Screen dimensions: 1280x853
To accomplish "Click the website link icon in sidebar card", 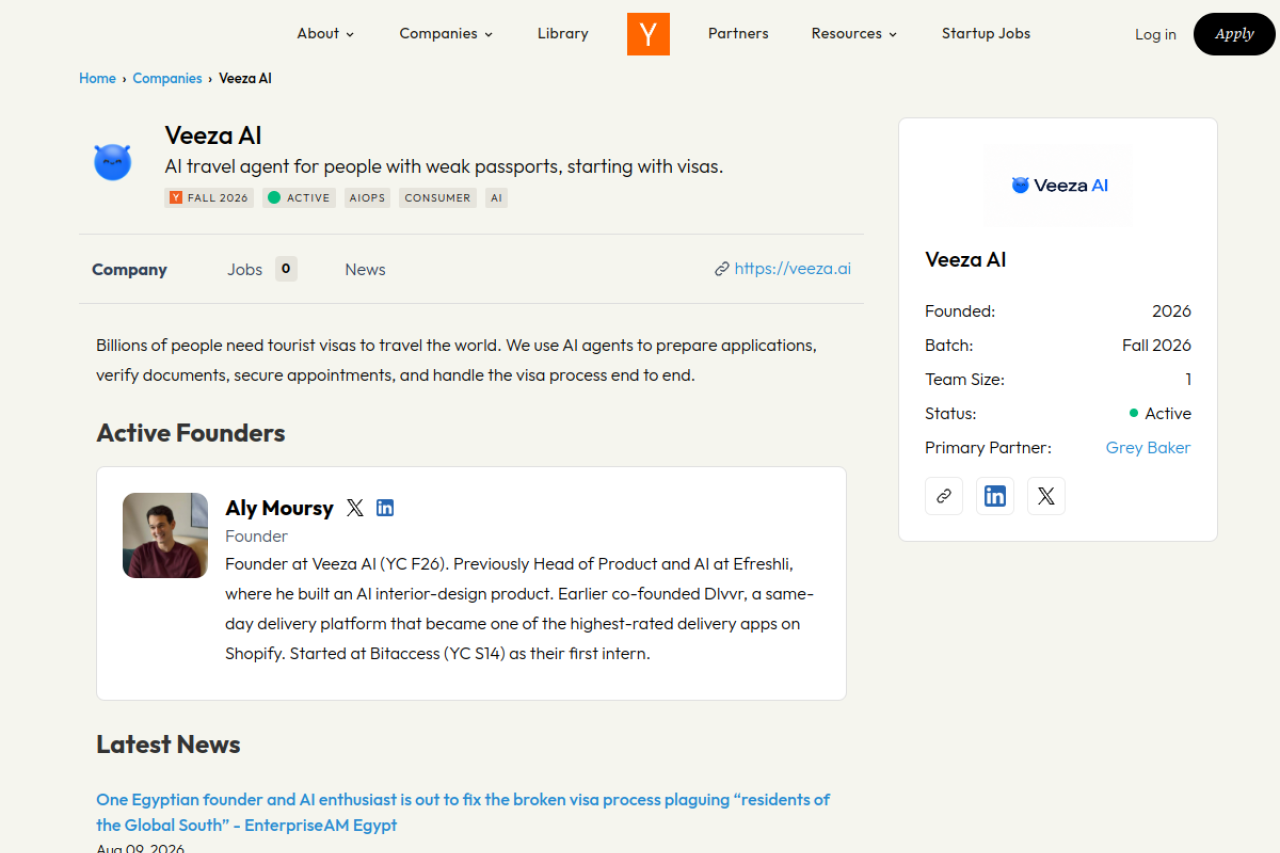I will (x=944, y=496).
